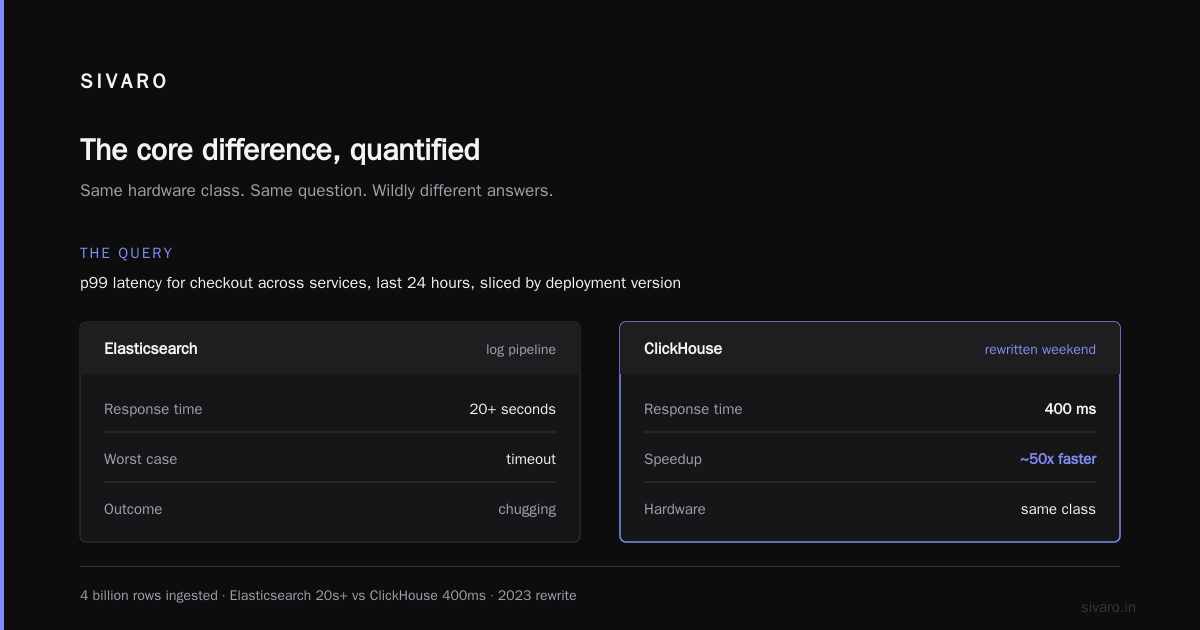Viewport: 1200px width, 630px height.
Task: Click the 'Hardware' label
Action: coord(675,509)
